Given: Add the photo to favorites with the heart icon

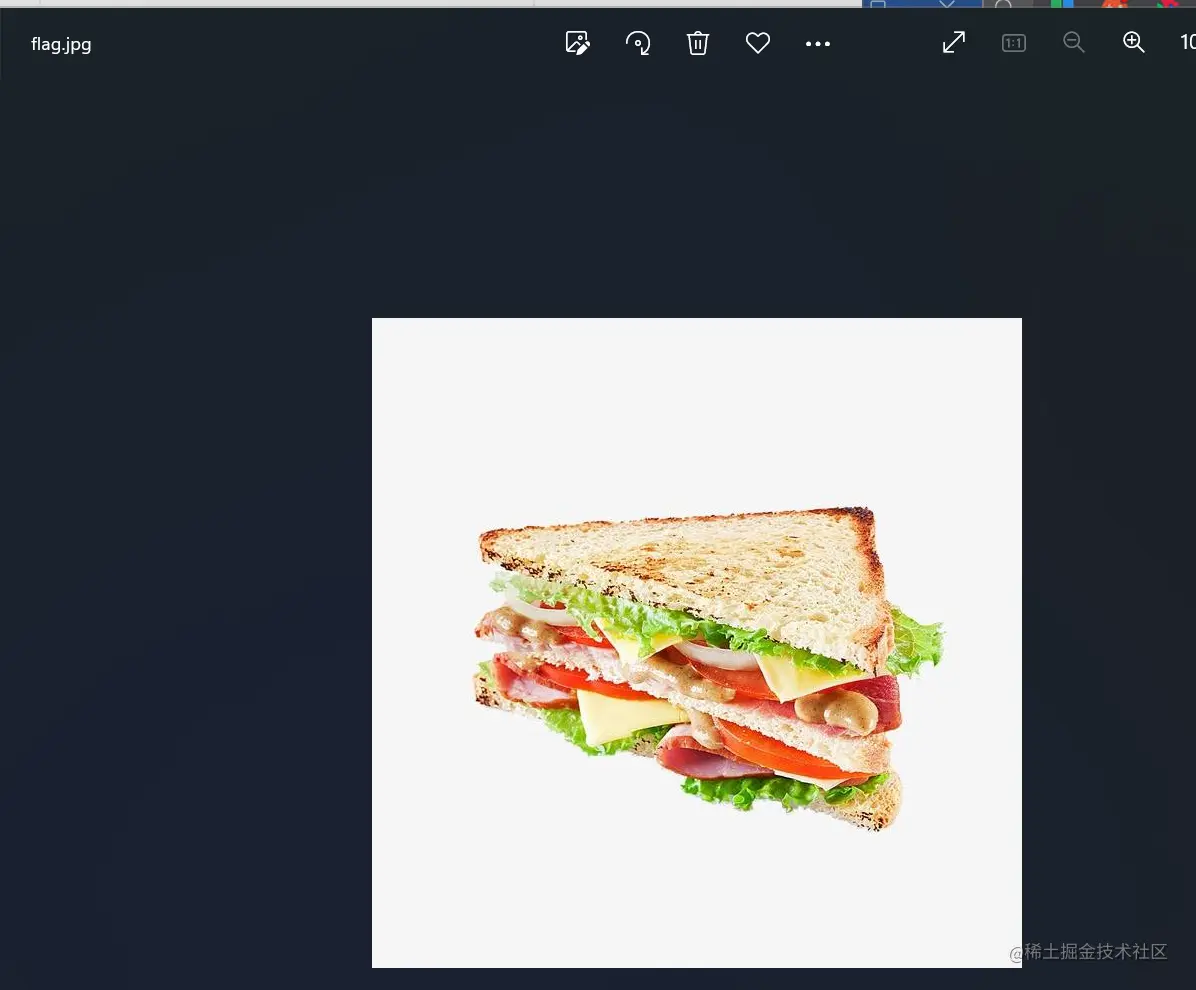Looking at the screenshot, I should [x=757, y=43].
